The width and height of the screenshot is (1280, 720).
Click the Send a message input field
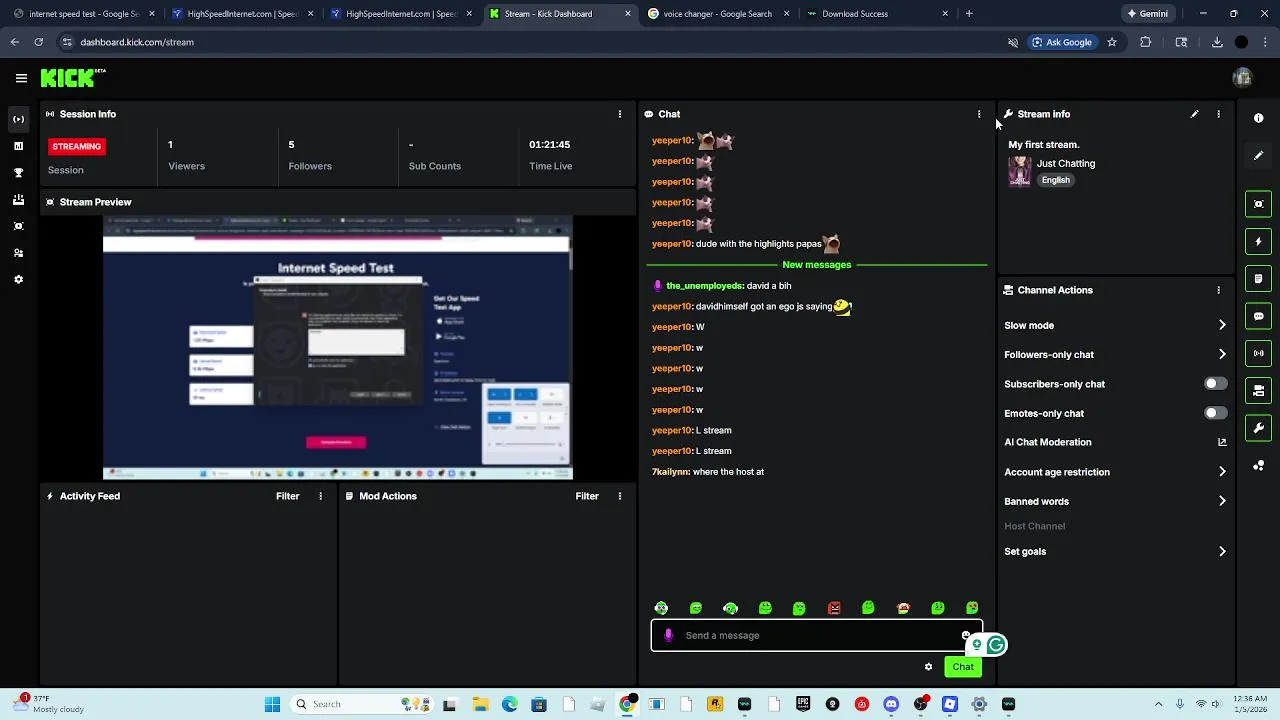tap(816, 635)
